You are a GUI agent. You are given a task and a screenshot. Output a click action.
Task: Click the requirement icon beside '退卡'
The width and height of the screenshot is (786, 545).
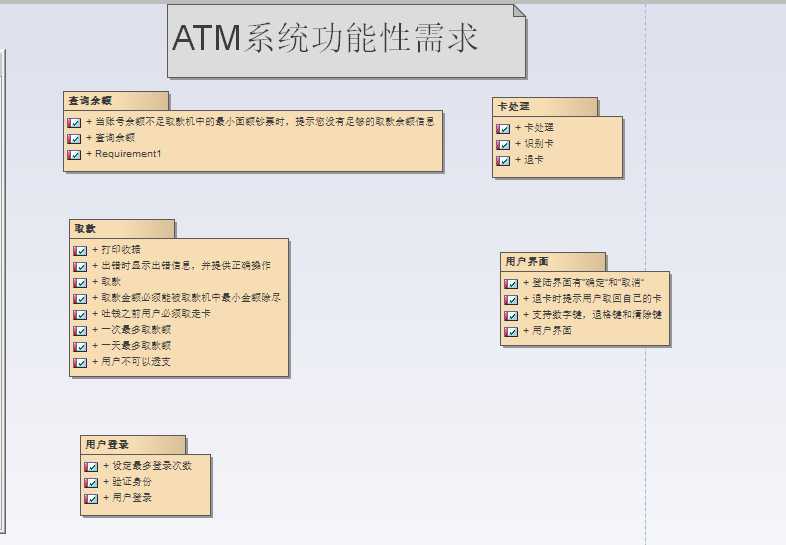click(x=503, y=161)
